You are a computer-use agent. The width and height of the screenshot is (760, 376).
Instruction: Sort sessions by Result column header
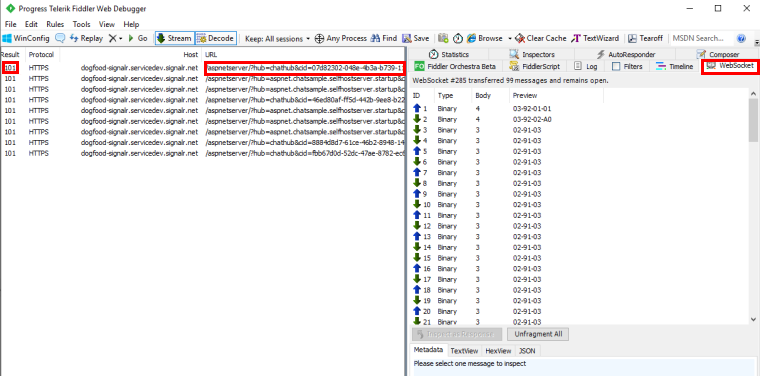point(12,54)
